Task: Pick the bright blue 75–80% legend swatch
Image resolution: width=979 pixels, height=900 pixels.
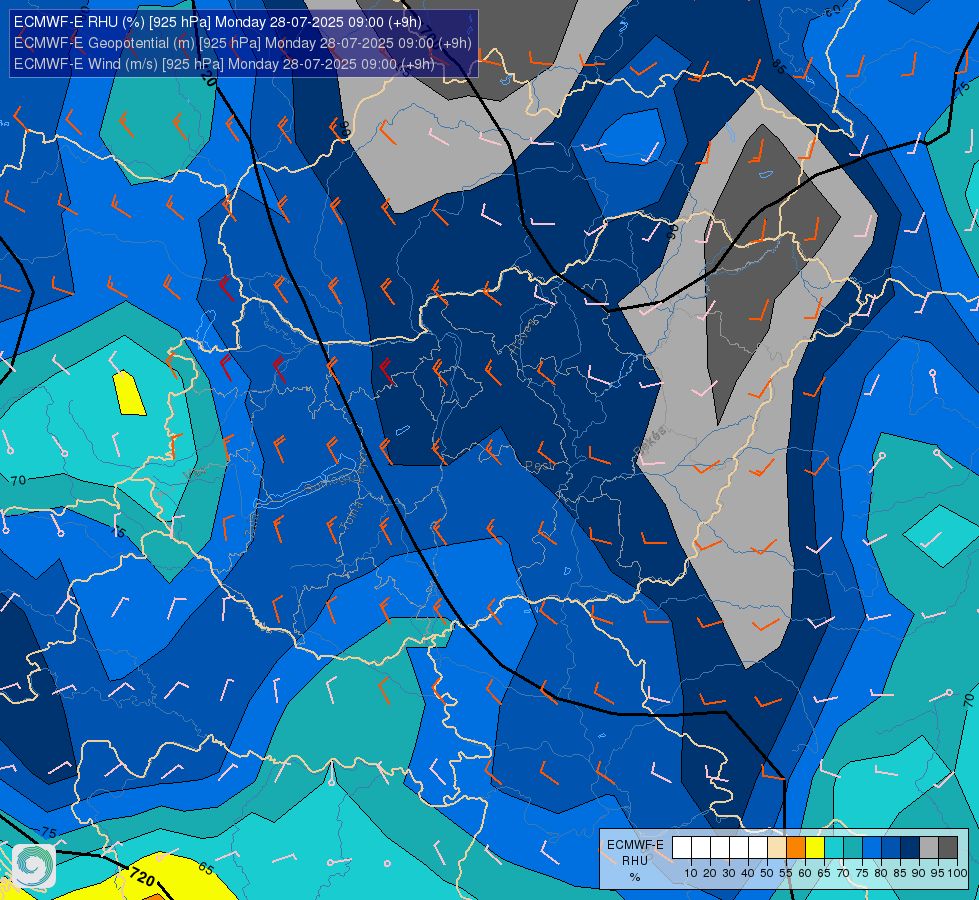Action: tap(872, 848)
